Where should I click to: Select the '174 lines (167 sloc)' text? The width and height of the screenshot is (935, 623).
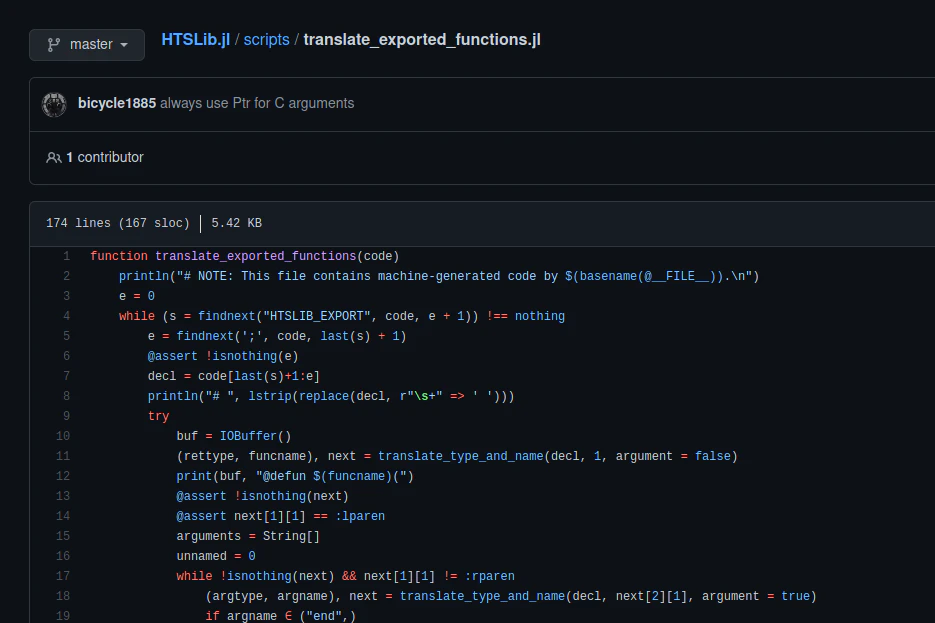117,223
